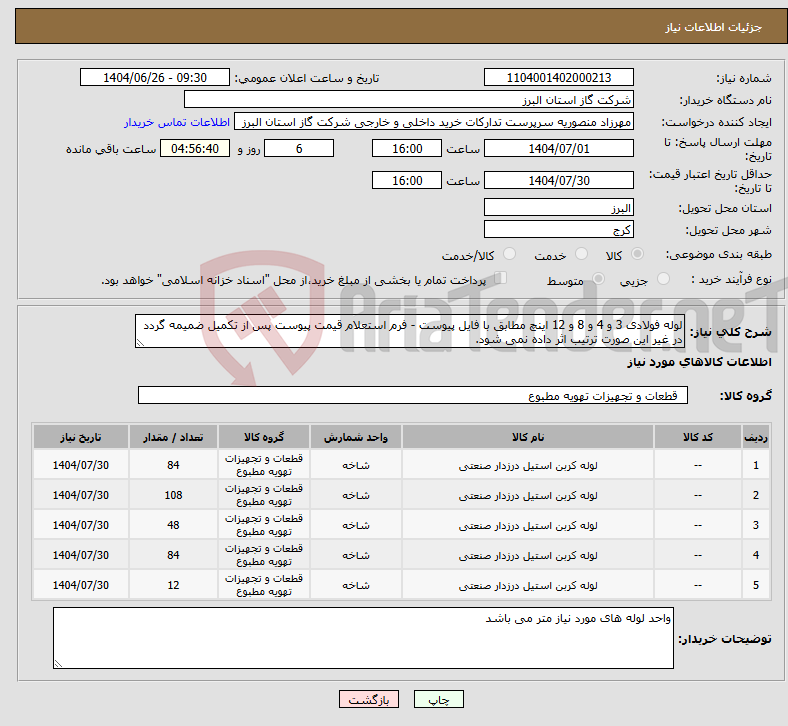Screen dimensions: 788x726
Task: Click the delivery city field کرج
Action: point(558,230)
